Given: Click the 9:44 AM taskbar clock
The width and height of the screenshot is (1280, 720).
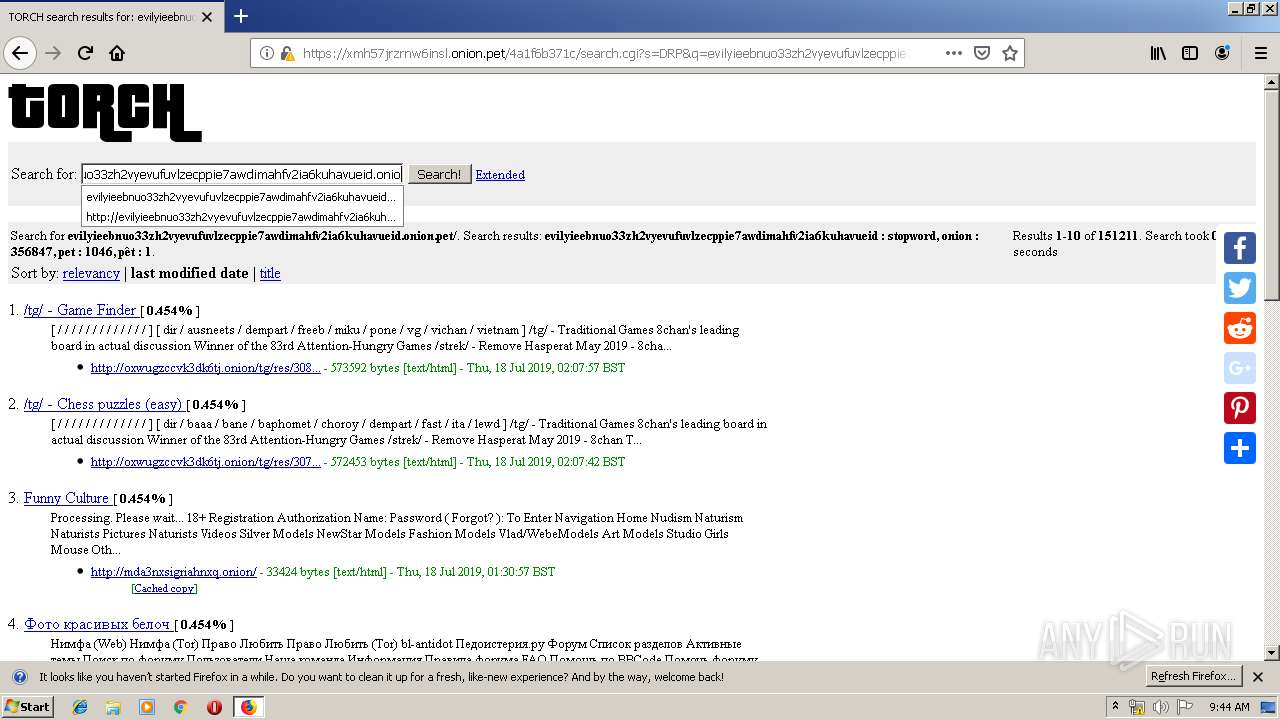Looking at the screenshot, I should 1229,707.
